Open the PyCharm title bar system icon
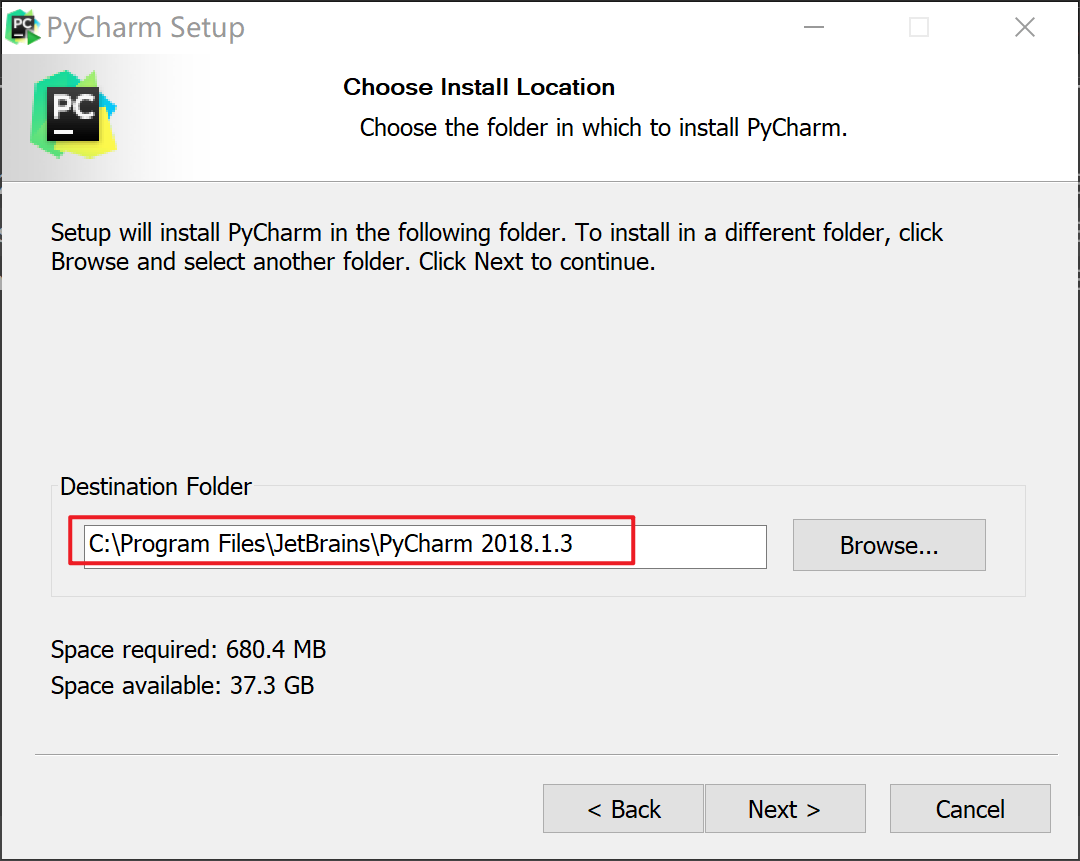Image resolution: width=1080 pixels, height=861 pixels. click(22, 28)
